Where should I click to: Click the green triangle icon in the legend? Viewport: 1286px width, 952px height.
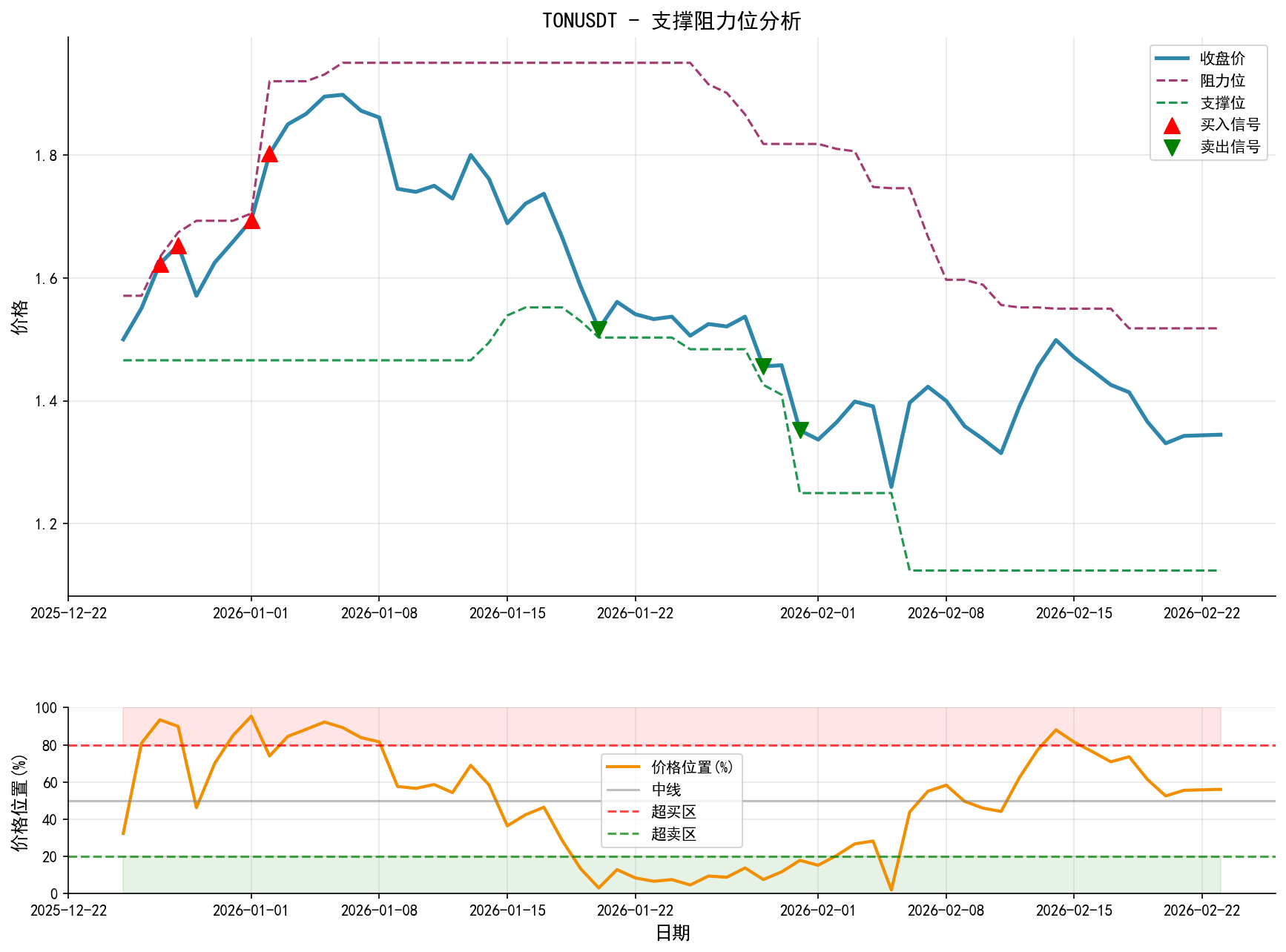coord(1170,148)
